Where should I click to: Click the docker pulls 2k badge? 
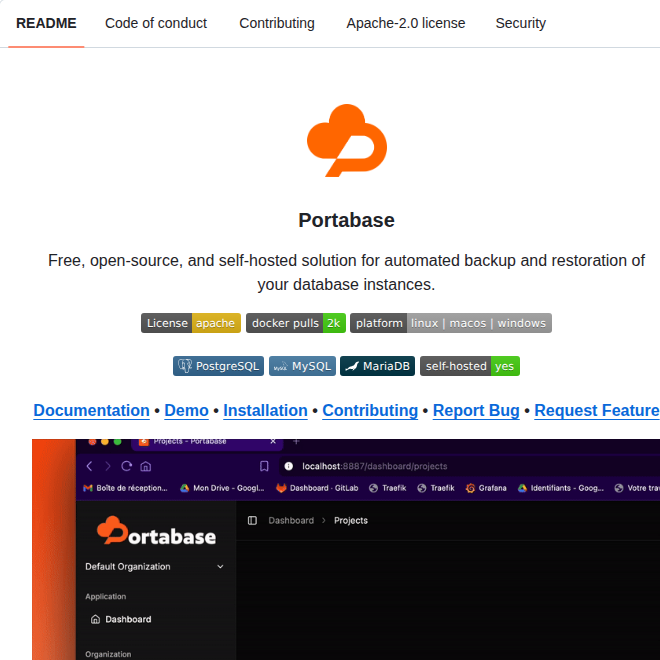point(296,323)
